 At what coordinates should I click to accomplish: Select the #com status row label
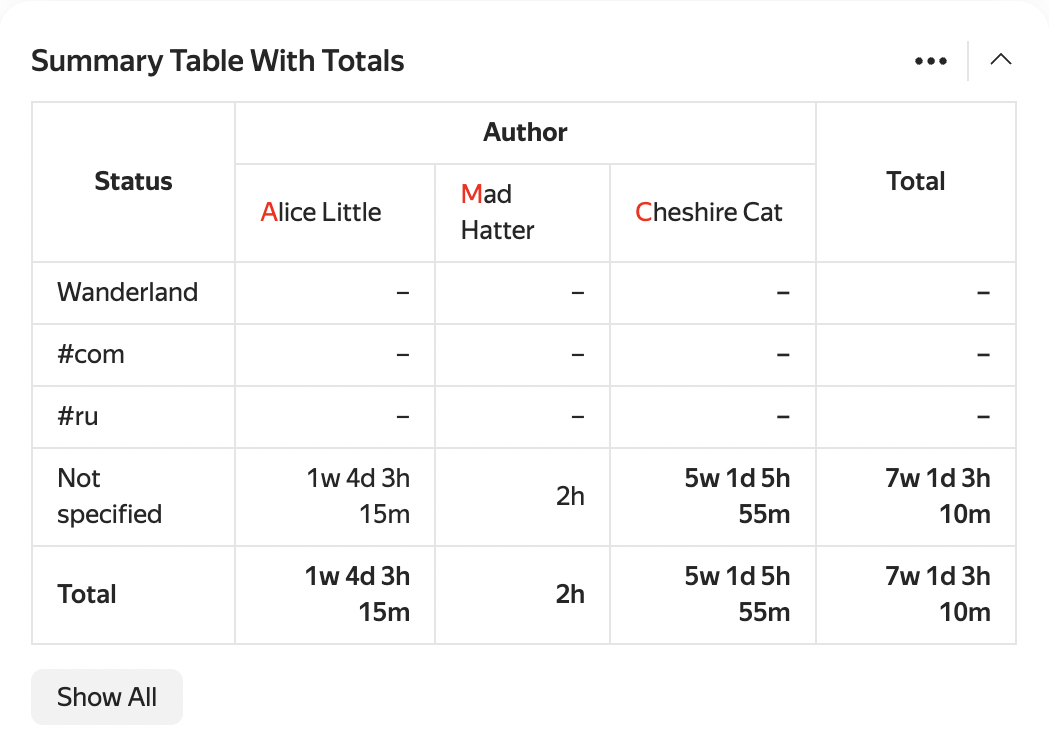tap(91, 355)
